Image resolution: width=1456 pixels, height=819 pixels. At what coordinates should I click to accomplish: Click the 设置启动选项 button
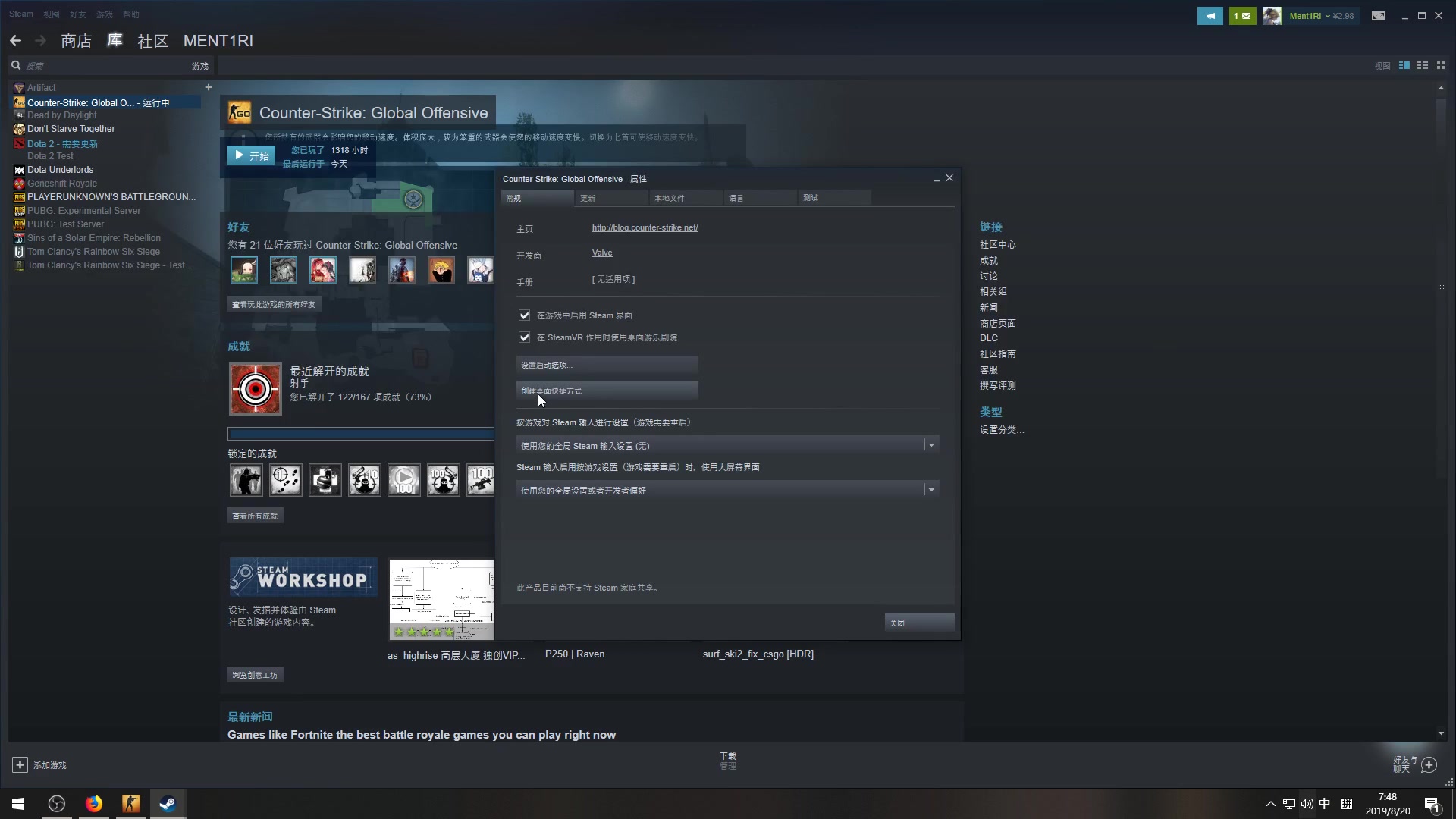click(607, 365)
